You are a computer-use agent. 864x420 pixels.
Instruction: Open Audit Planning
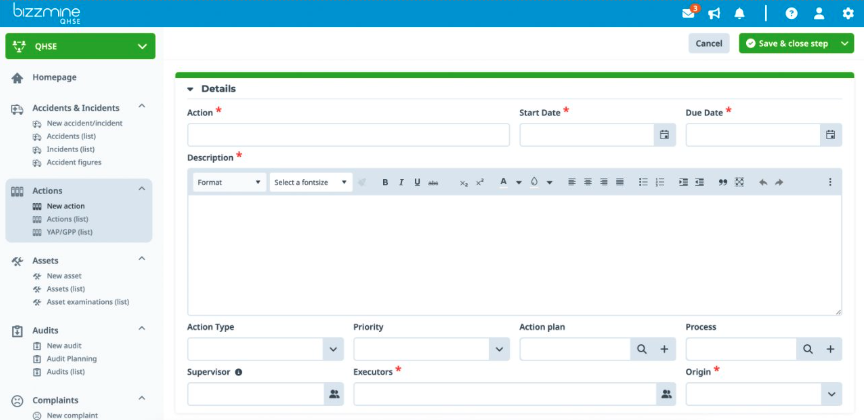tap(72, 359)
